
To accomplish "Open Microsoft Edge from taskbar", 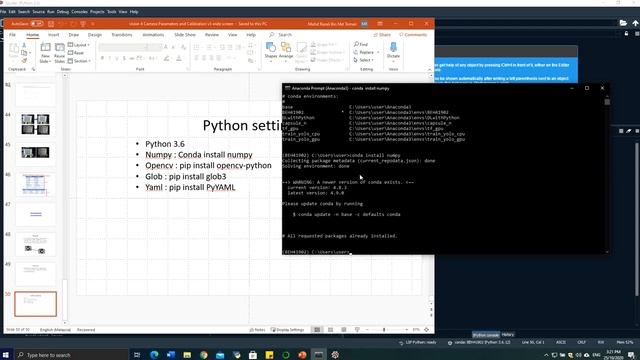I will point(154,355).
